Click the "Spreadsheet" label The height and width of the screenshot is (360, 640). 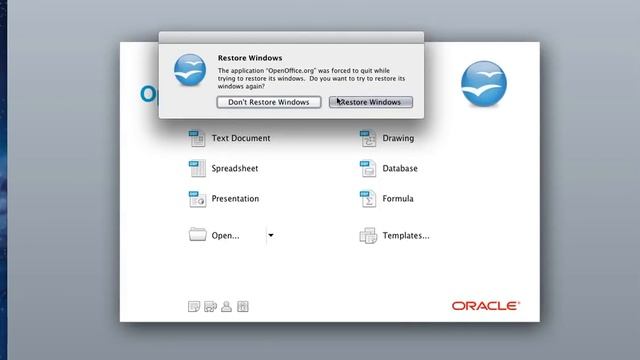(235, 169)
